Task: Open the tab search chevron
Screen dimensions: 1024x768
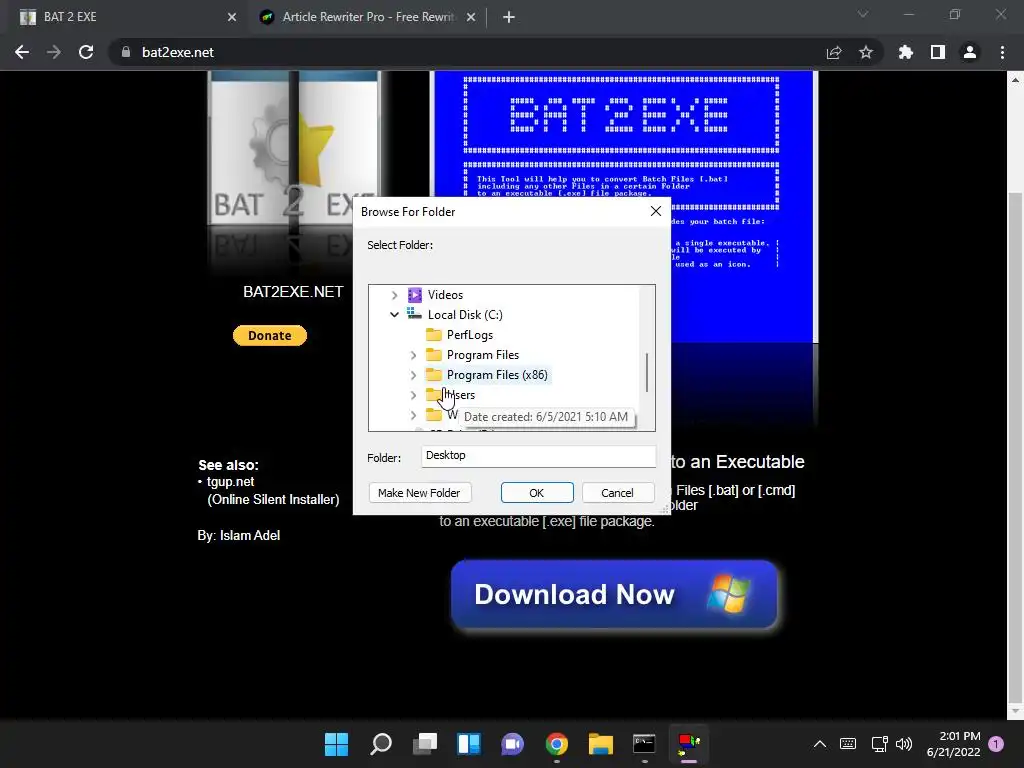Action: (x=863, y=14)
